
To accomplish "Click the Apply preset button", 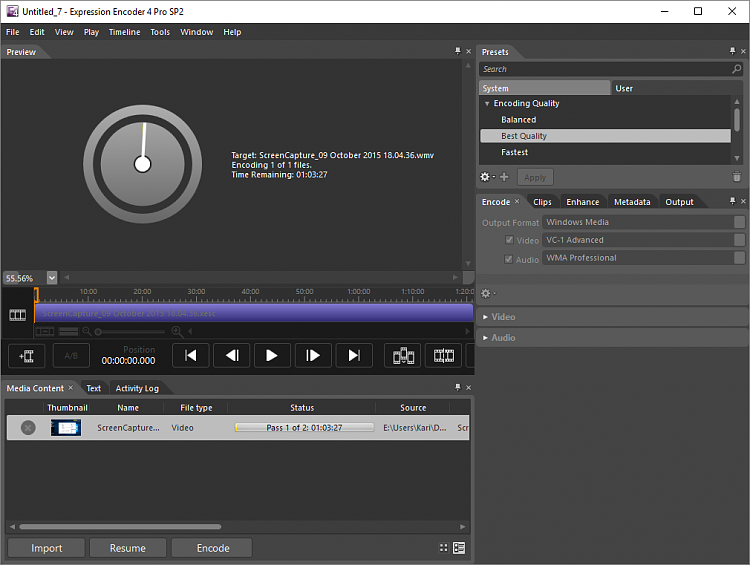I will pos(535,177).
